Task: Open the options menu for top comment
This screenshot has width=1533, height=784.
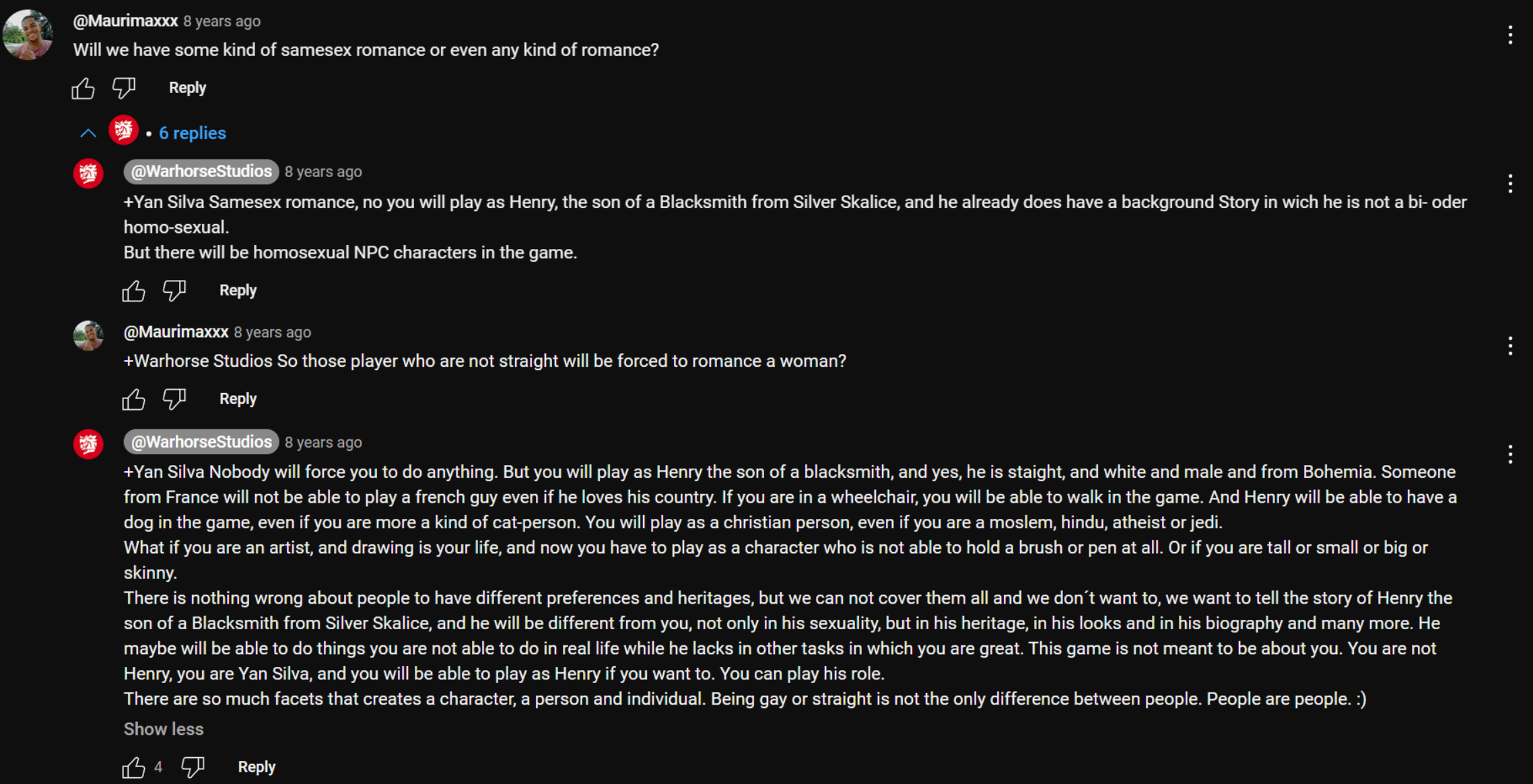Action: pos(1510,35)
